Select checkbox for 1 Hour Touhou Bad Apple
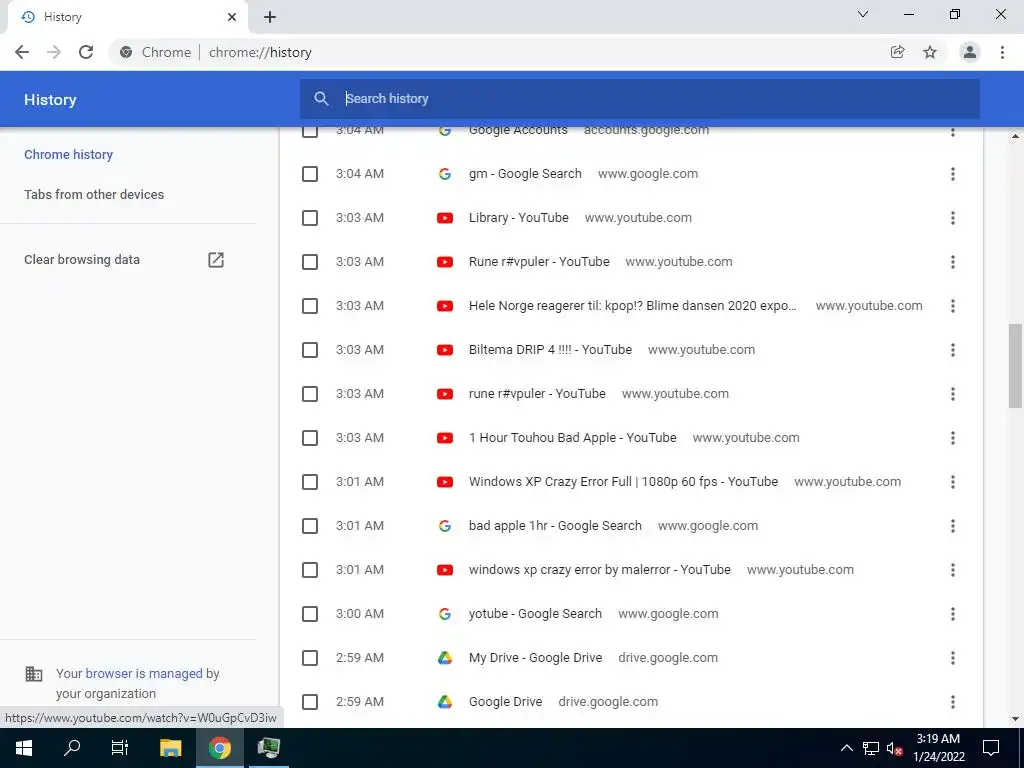The image size is (1024, 768). click(310, 438)
